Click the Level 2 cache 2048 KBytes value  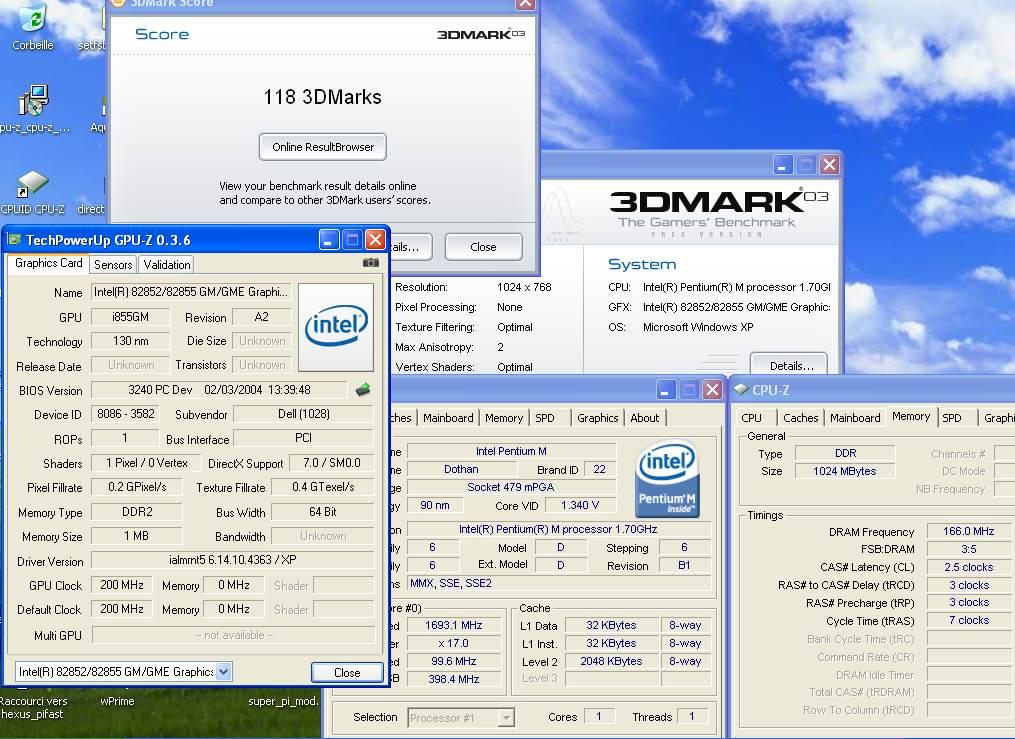(x=611, y=661)
